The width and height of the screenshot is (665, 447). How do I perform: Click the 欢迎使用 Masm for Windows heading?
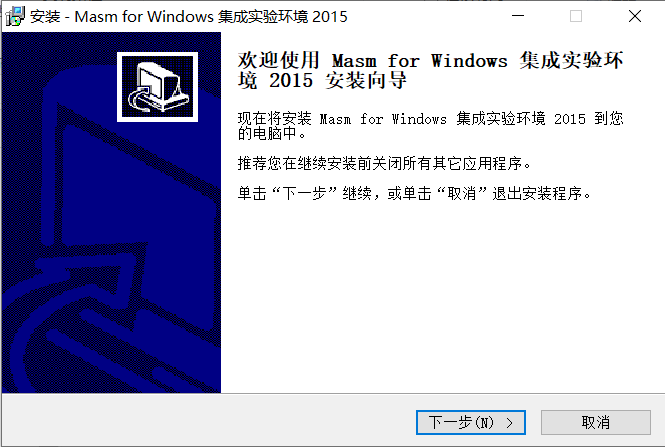click(x=430, y=70)
